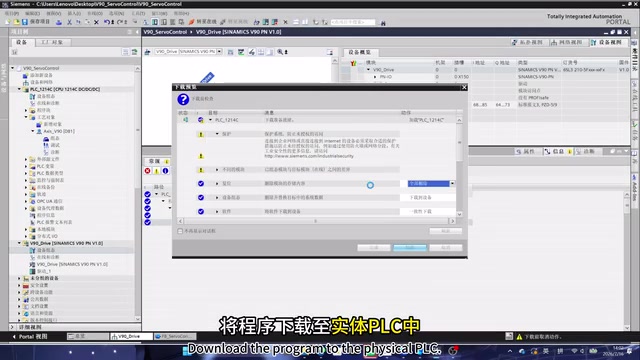This screenshot has height=360, width=640.
Task: Go online via 转至在线
Action: coord(202,22)
